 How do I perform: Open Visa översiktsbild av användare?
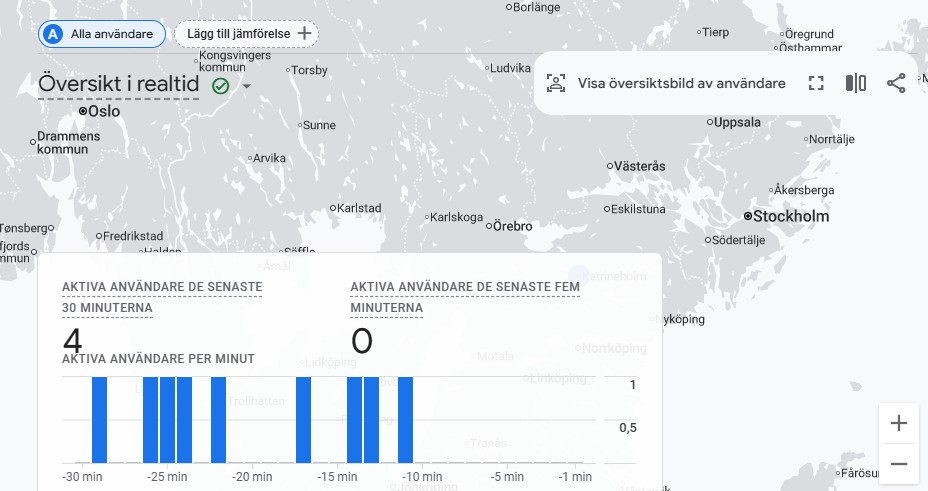click(681, 83)
